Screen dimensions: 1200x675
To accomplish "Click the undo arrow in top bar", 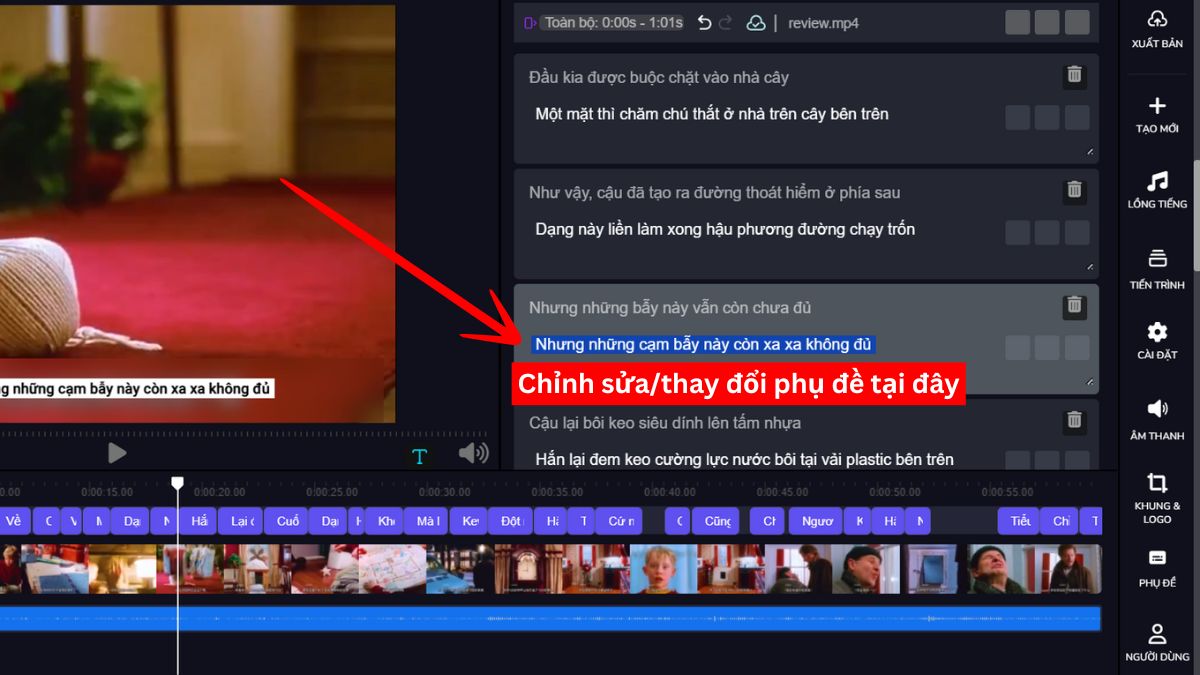I will click(x=704, y=22).
